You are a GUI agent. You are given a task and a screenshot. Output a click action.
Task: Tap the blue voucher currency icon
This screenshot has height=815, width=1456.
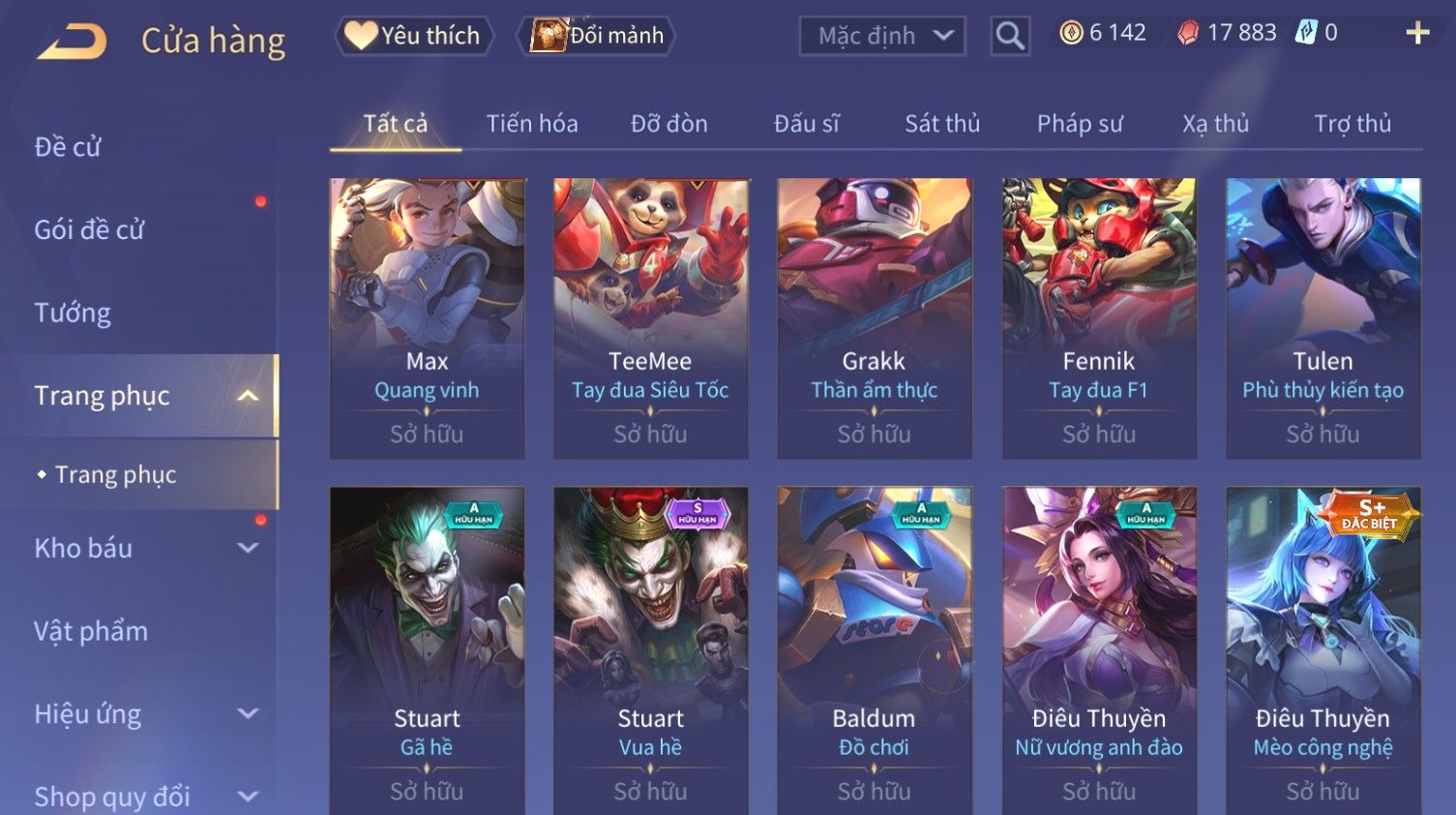(x=1306, y=33)
